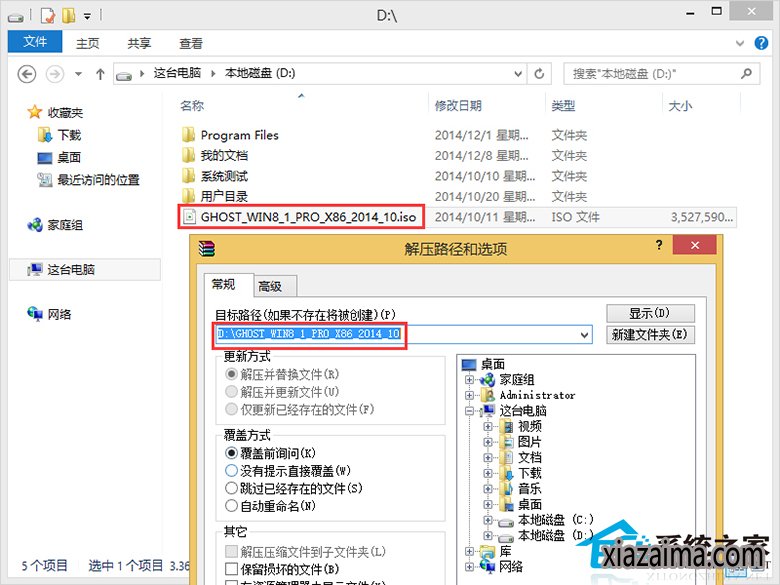Select 桌面 root in dialog folder tree
The width and height of the screenshot is (780, 585).
pos(492,364)
